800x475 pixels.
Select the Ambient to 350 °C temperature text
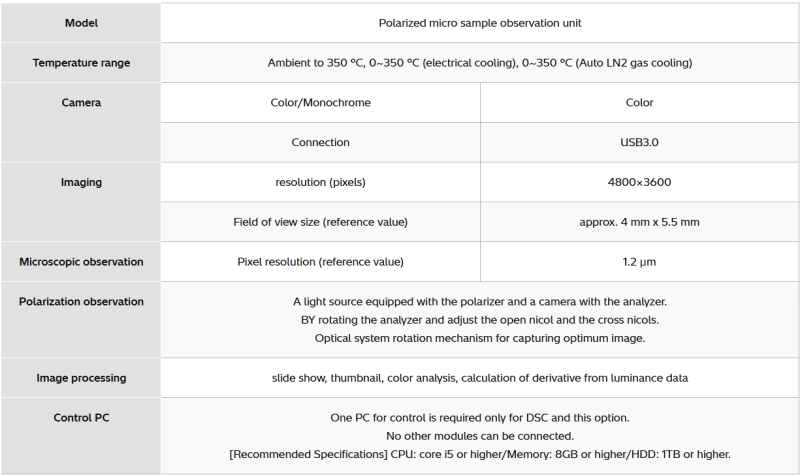(x=480, y=63)
